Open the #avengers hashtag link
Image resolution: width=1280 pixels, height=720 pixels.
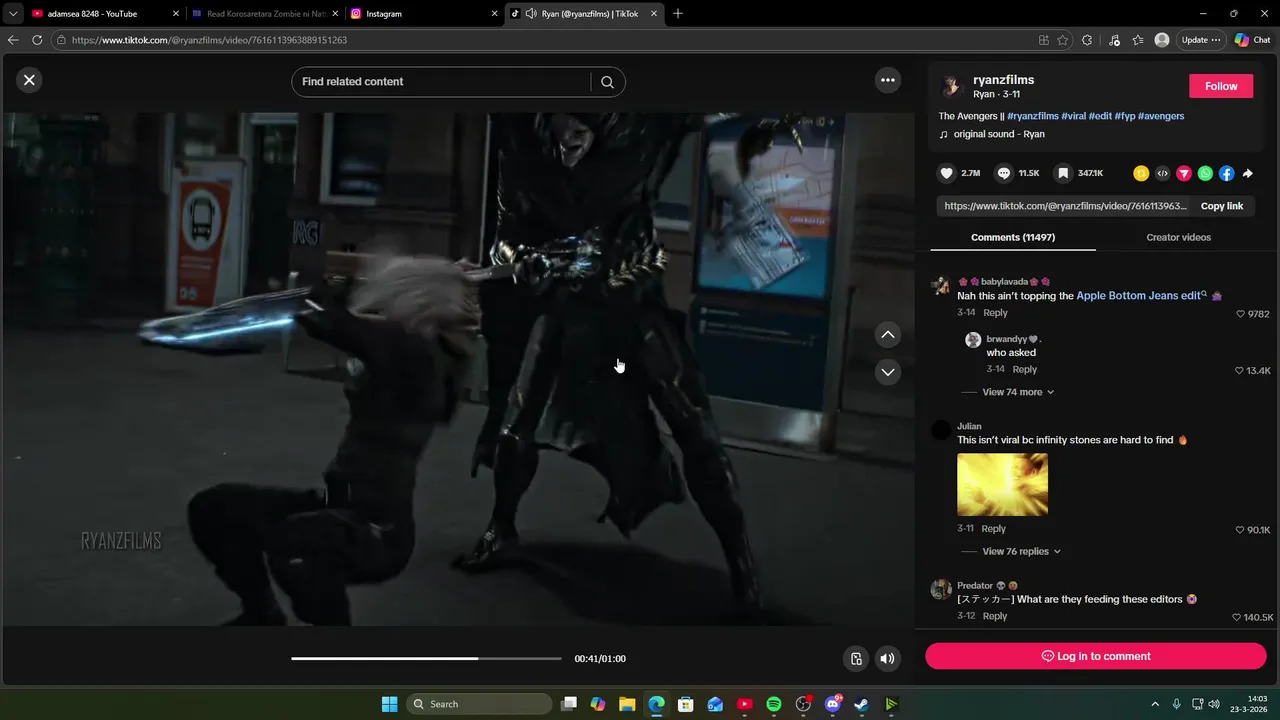coord(1160,116)
